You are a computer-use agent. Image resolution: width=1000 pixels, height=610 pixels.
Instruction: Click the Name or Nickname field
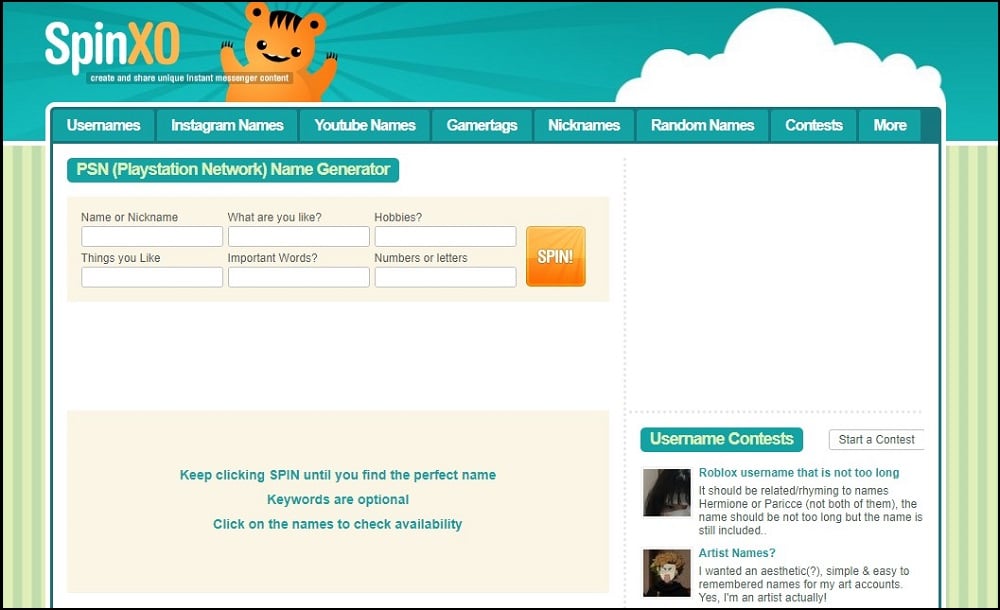[x=152, y=237]
